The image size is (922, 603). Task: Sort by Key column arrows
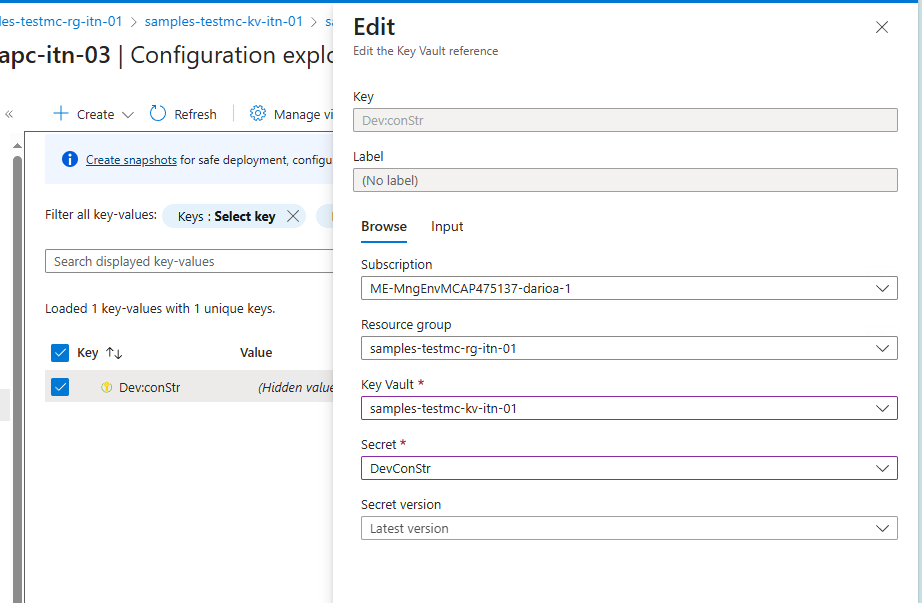(x=114, y=353)
